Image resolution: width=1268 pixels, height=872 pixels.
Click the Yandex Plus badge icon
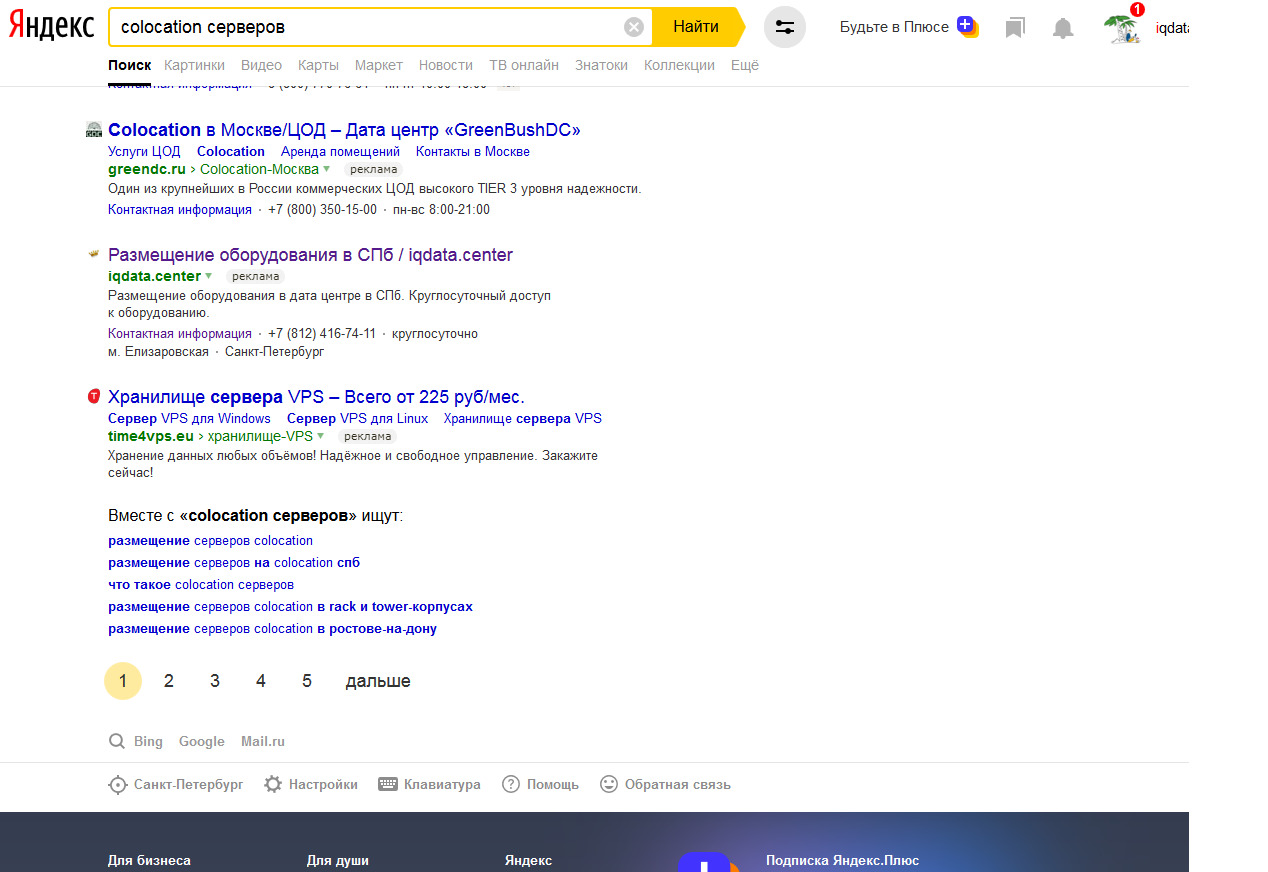point(967,26)
